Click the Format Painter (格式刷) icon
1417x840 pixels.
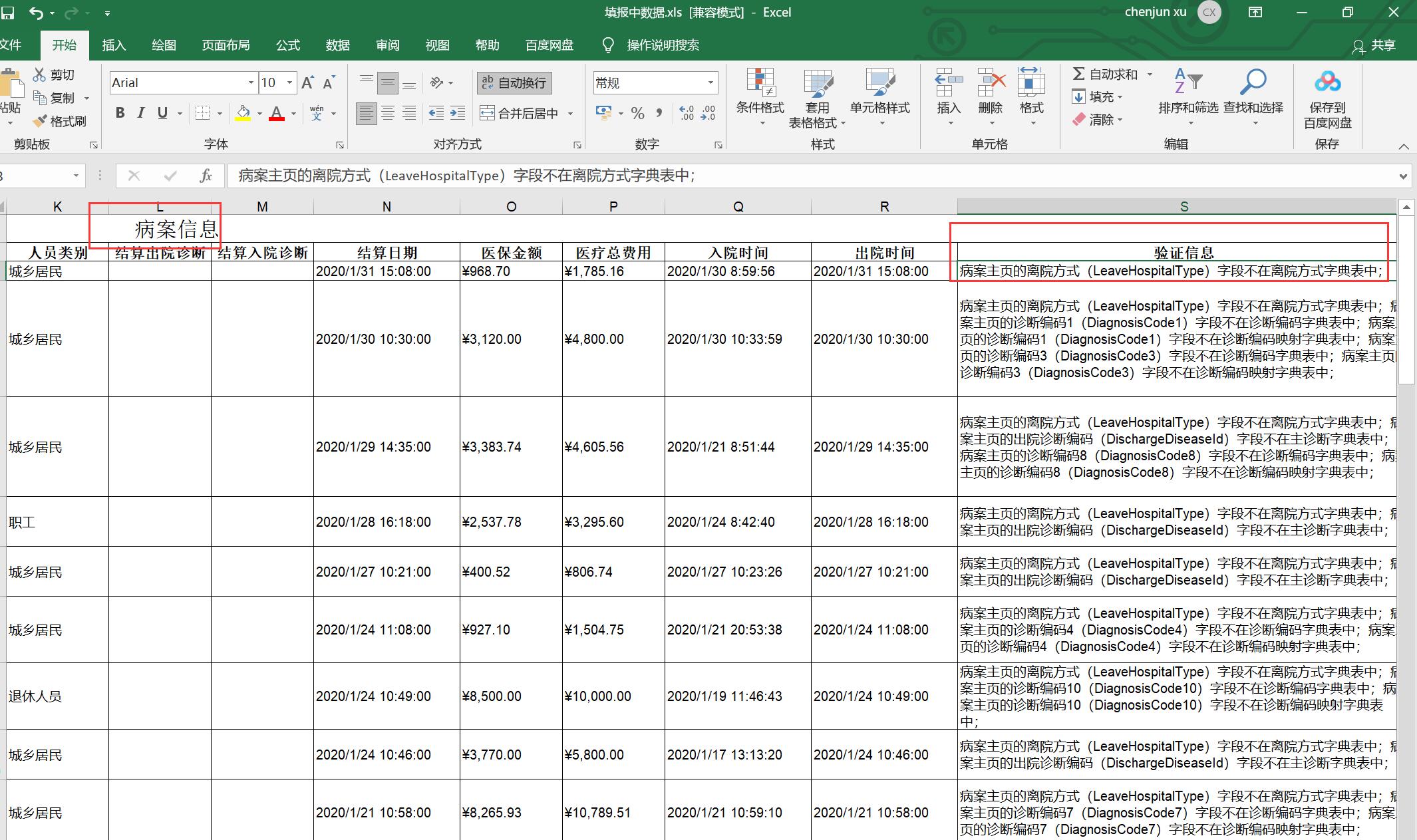click(x=41, y=121)
